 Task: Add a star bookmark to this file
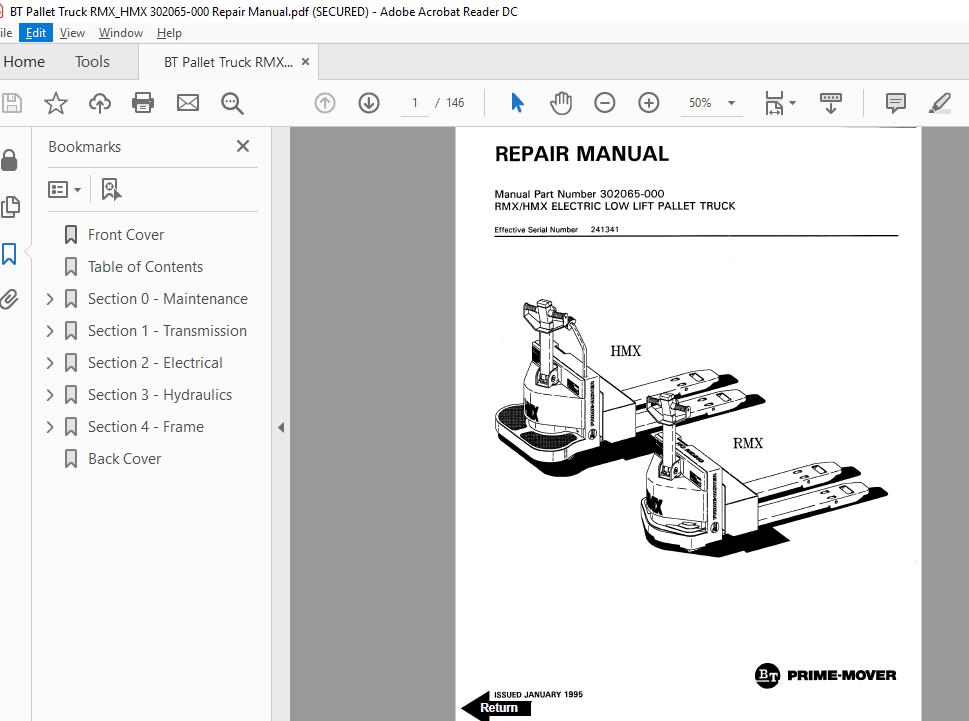(56, 103)
